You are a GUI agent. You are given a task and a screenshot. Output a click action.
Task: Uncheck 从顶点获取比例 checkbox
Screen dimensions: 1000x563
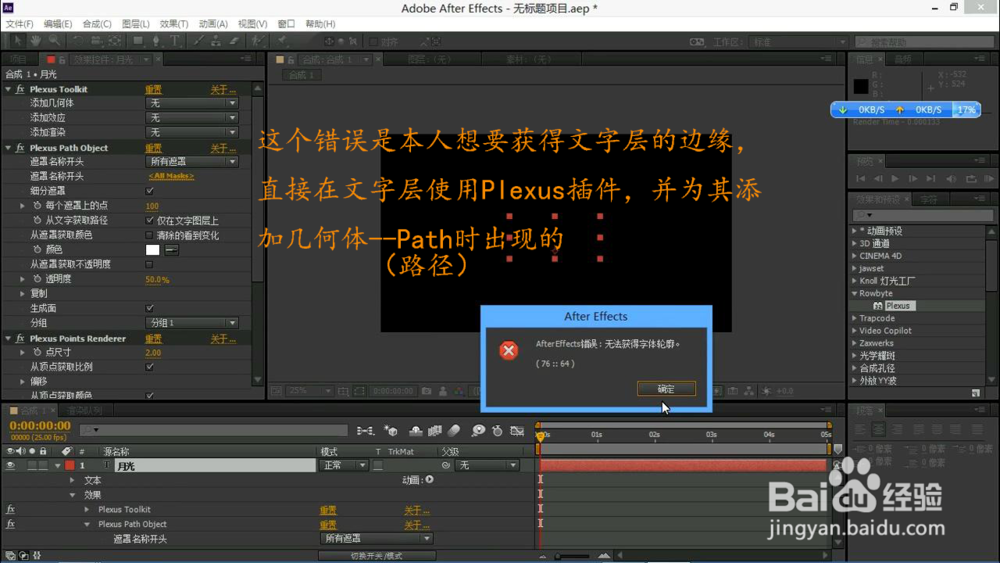[x=149, y=367]
